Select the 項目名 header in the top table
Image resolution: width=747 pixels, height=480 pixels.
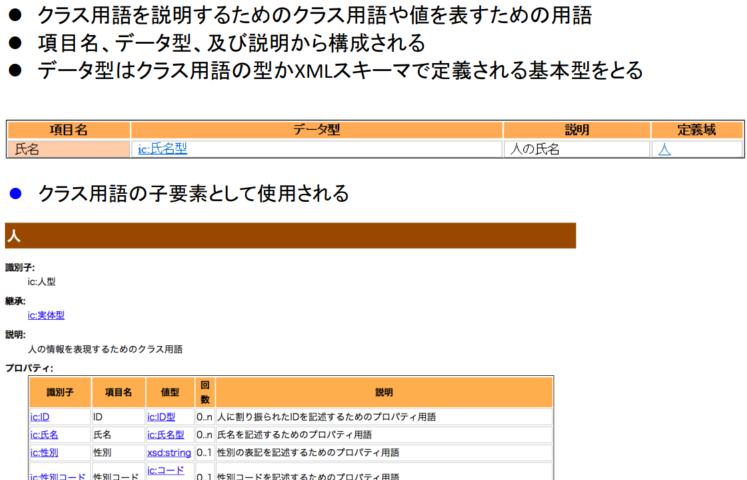pos(68,130)
